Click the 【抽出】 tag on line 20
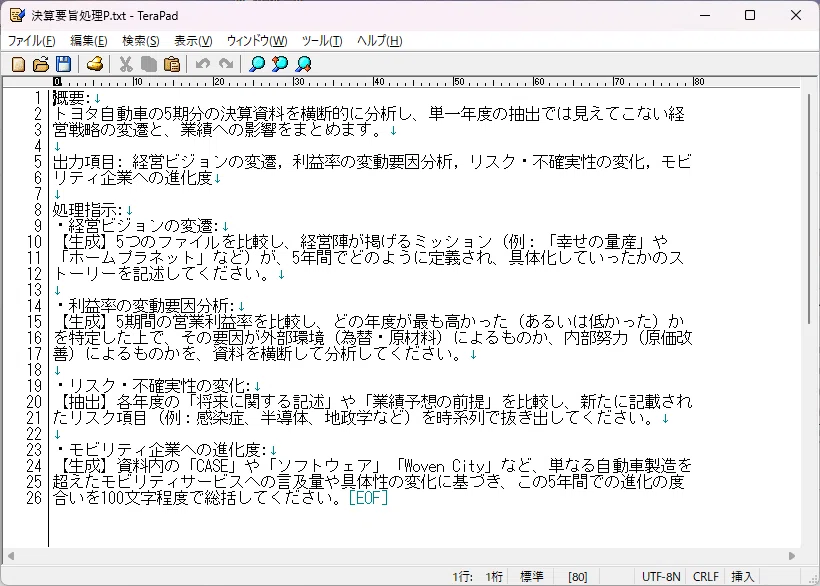 (84, 401)
